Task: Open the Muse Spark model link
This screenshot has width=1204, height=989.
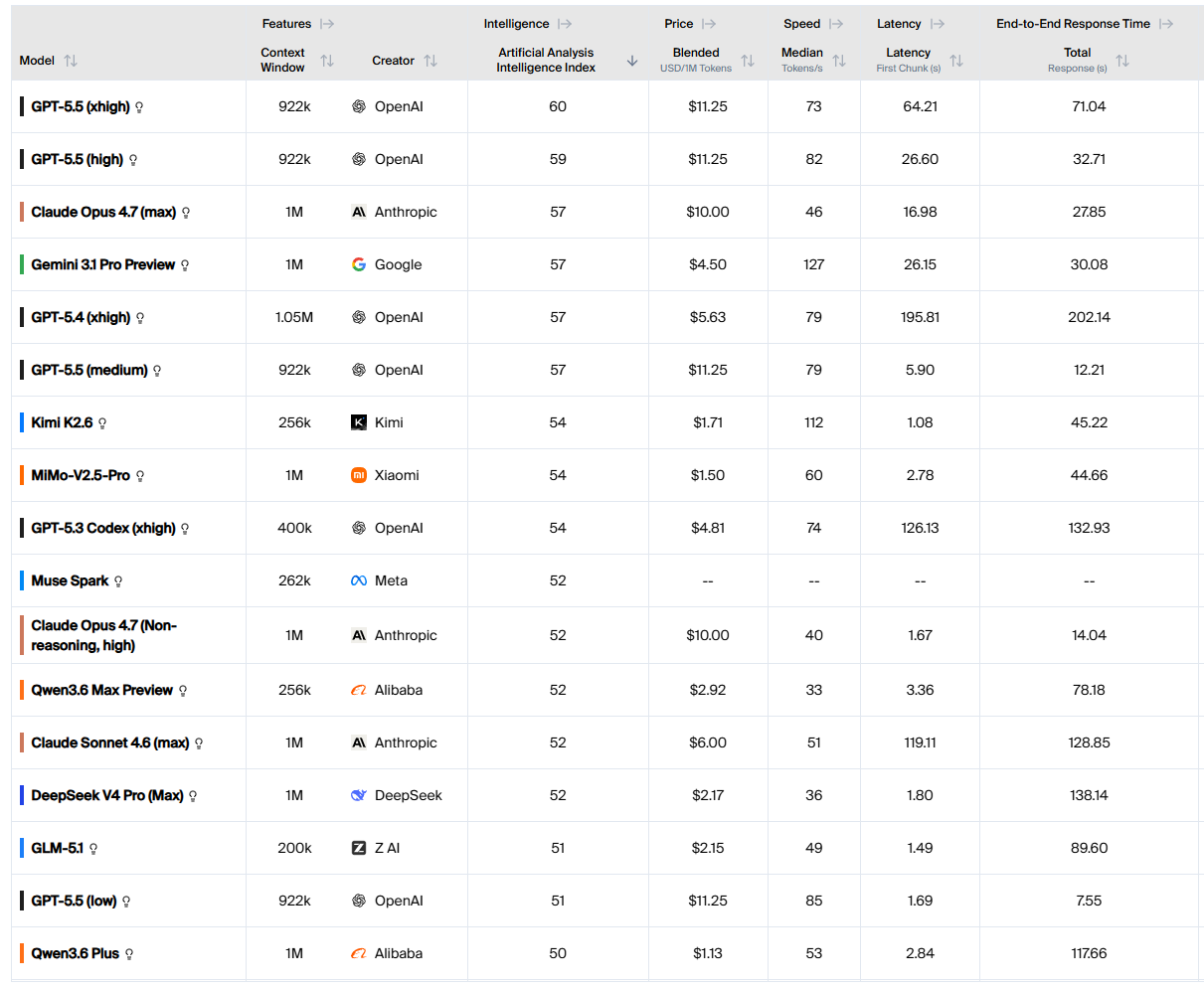Action: [x=70, y=580]
